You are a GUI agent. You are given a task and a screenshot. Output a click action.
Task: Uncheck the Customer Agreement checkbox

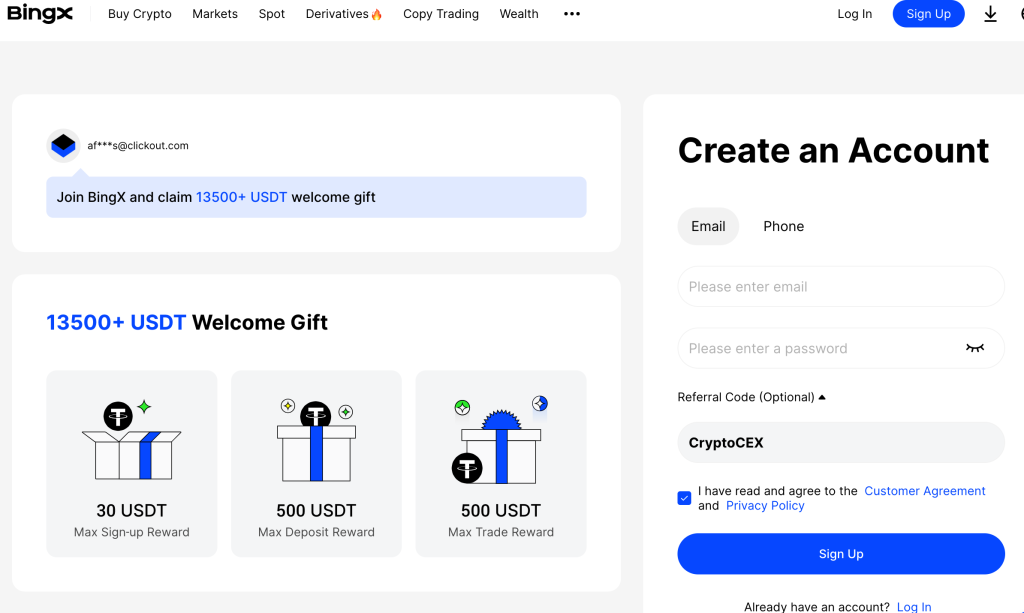coord(685,498)
